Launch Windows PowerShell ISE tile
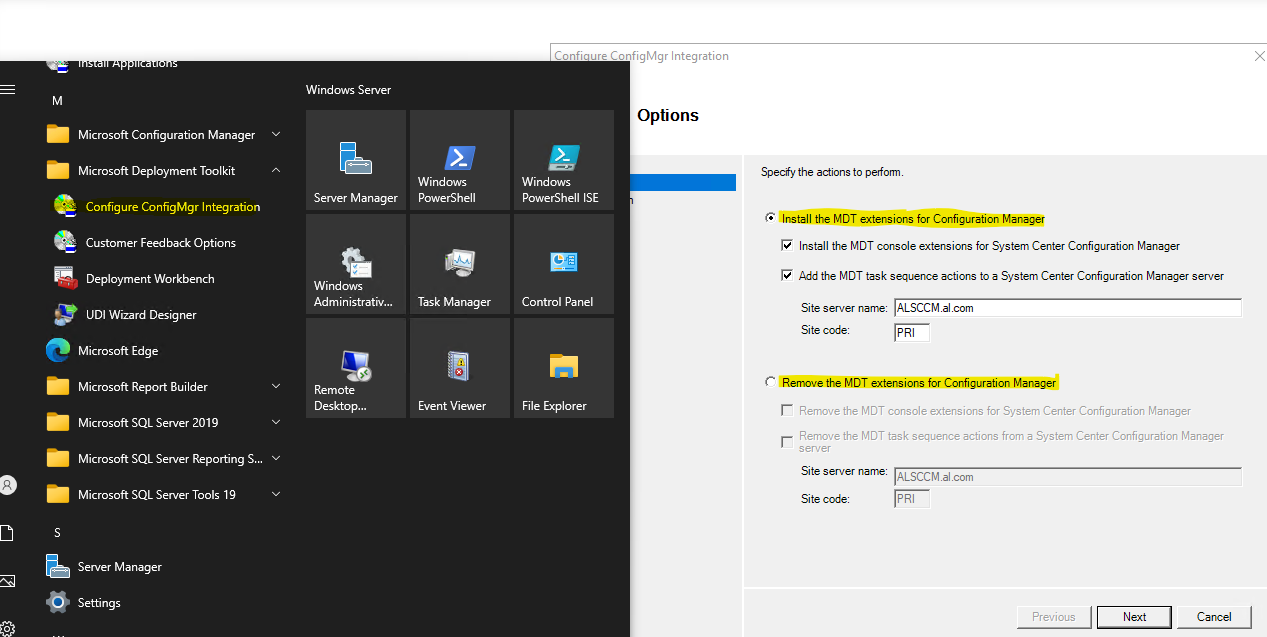The image size is (1267, 637). coord(564,160)
